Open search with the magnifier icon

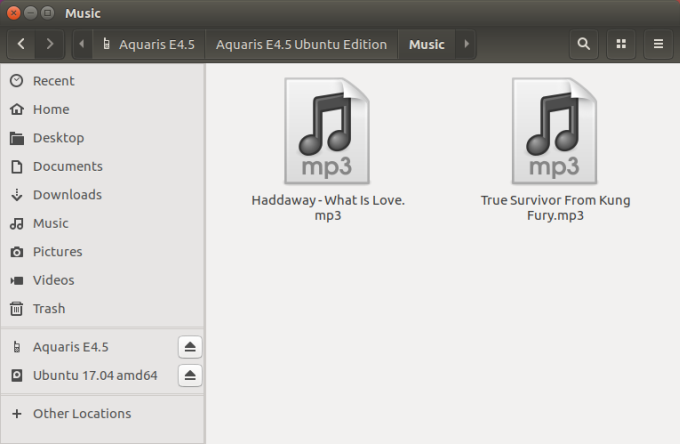point(584,44)
